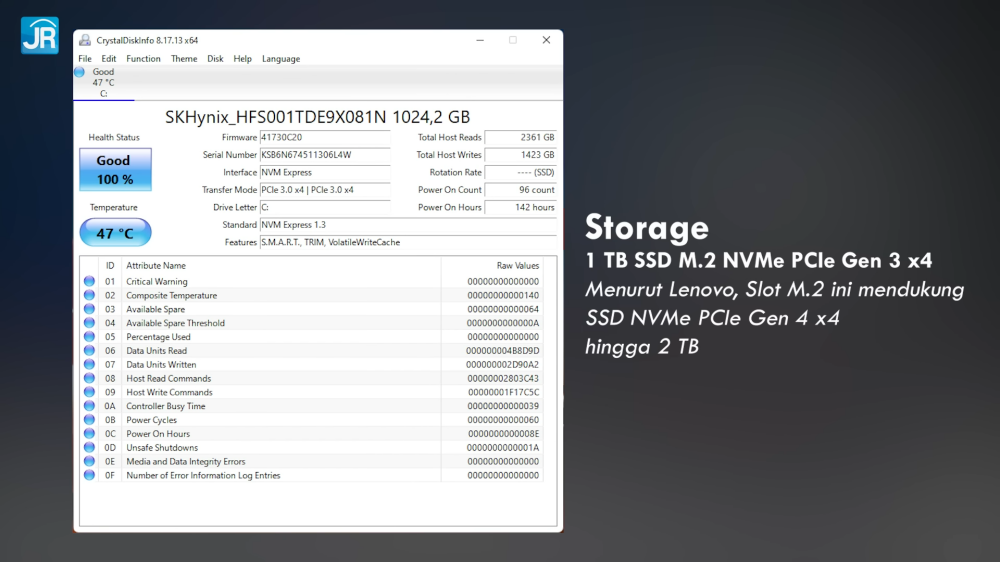1000x562 pixels.
Task: Click the Available Spare status orb
Action: (x=90, y=310)
